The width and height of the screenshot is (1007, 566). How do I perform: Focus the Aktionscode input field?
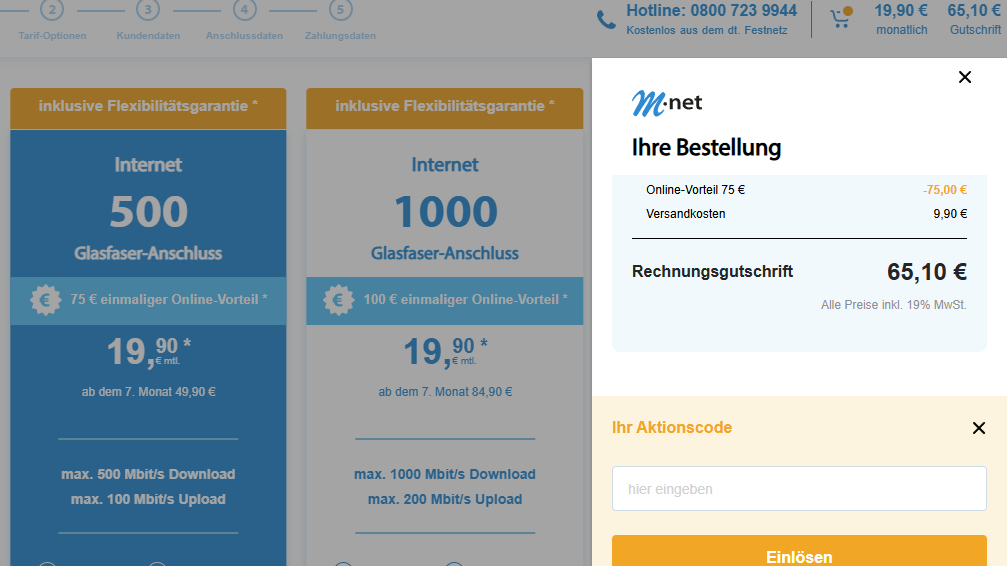(x=799, y=489)
